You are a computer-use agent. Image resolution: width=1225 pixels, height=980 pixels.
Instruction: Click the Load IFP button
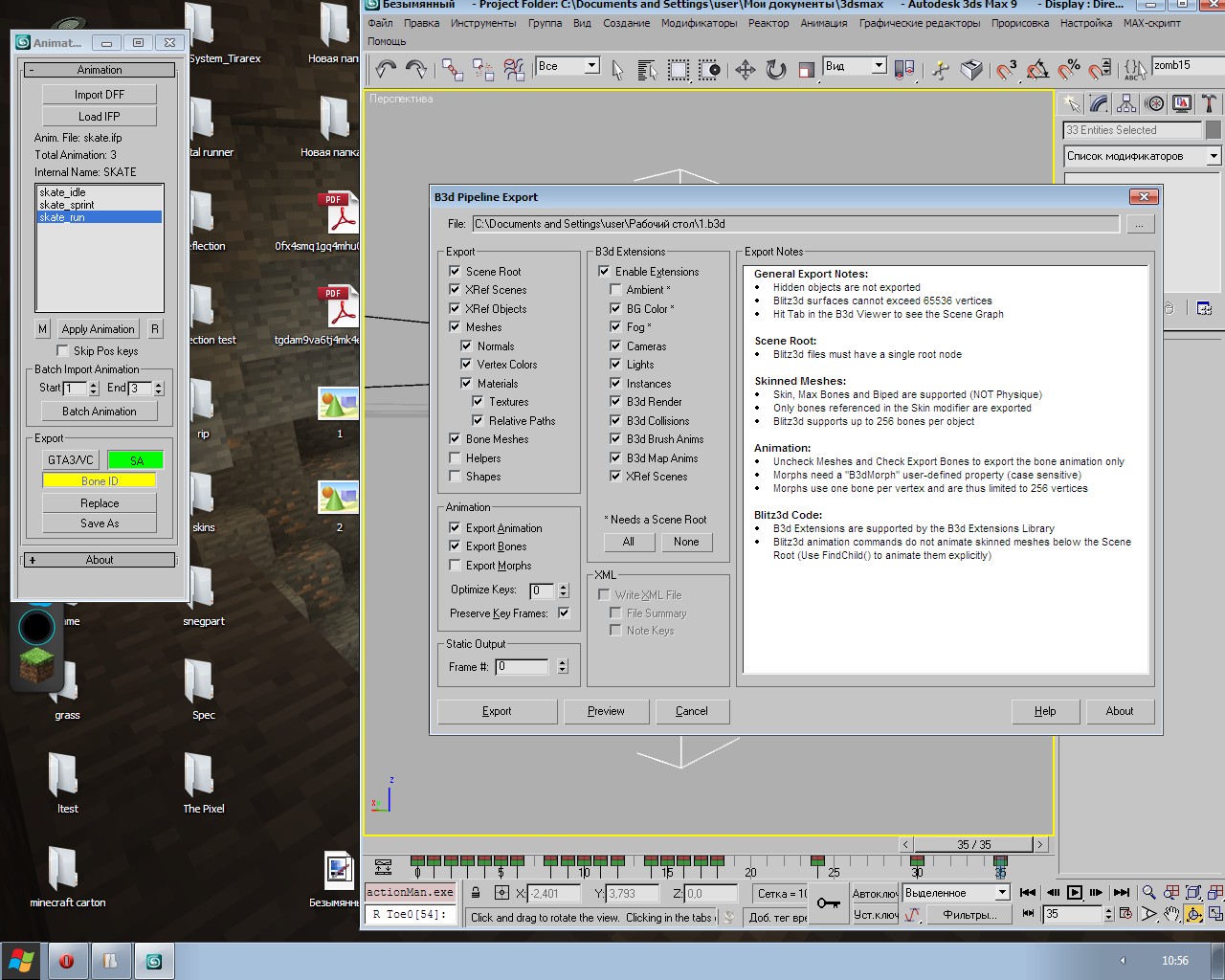(x=100, y=116)
